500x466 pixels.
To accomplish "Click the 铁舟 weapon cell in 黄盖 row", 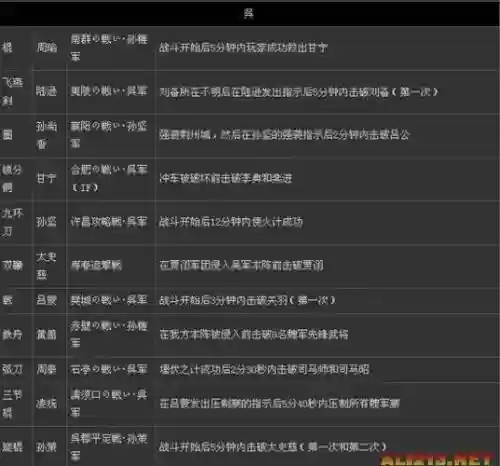I will [x=13, y=334].
